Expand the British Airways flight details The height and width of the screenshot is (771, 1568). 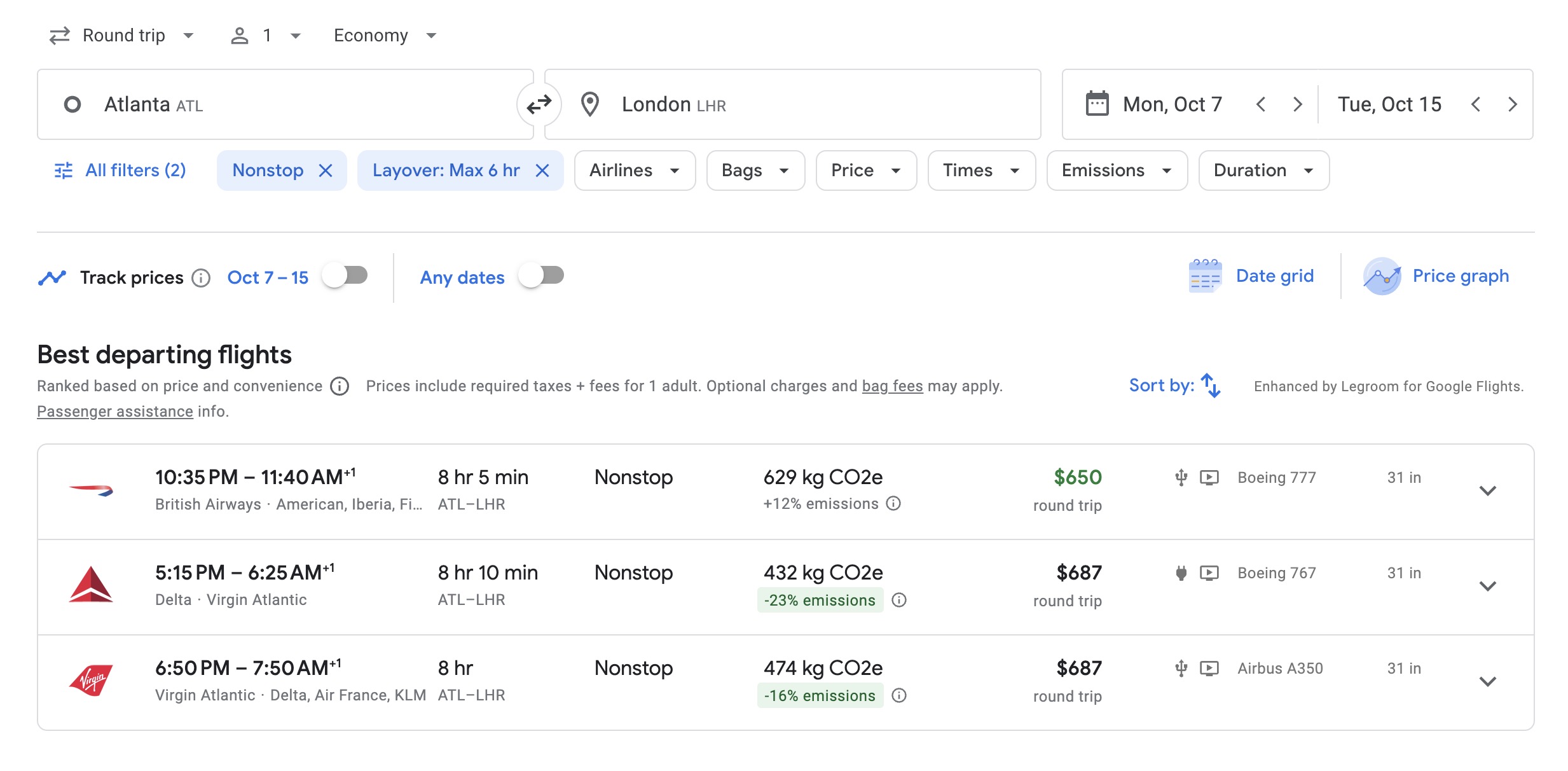click(1487, 490)
